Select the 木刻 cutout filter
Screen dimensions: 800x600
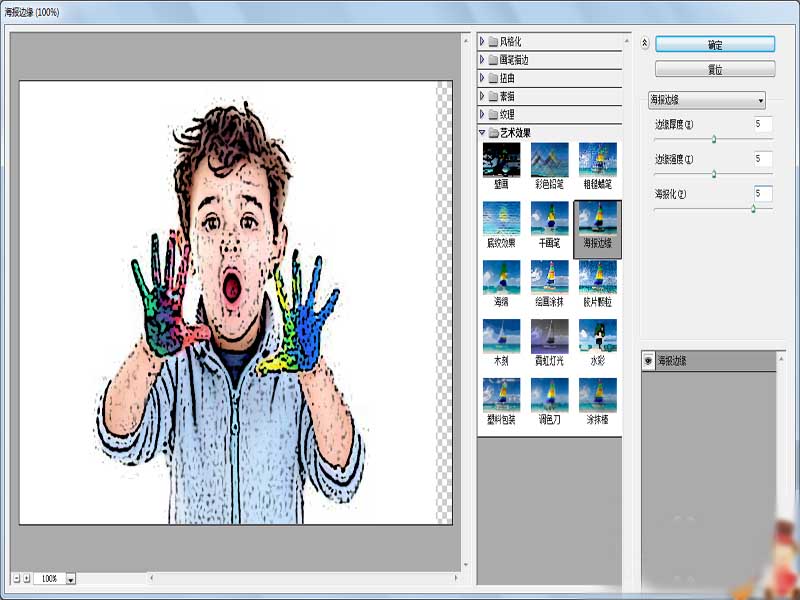(x=501, y=343)
